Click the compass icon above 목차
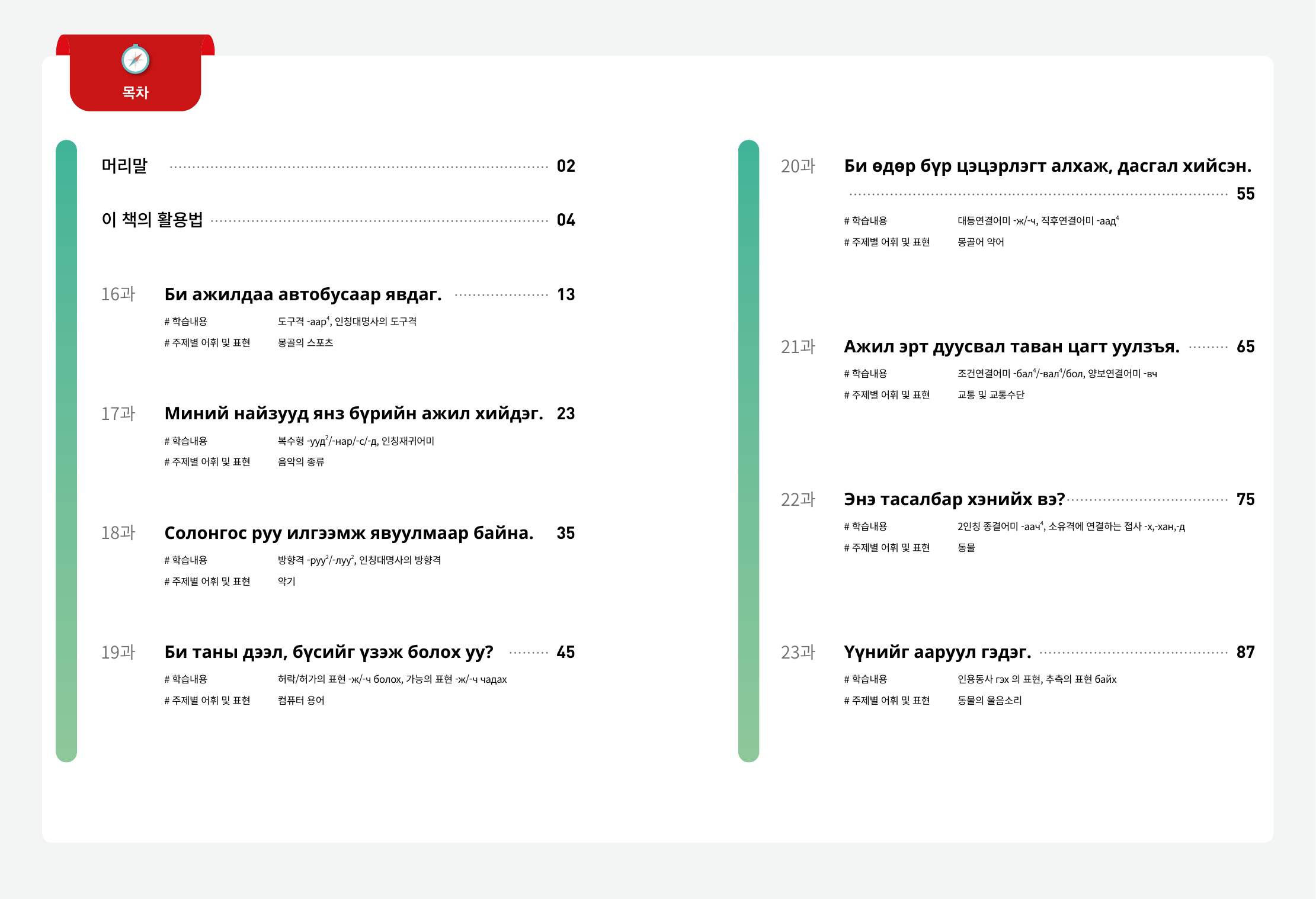Image resolution: width=1316 pixels, height=899 pixels. pos(135,60)
